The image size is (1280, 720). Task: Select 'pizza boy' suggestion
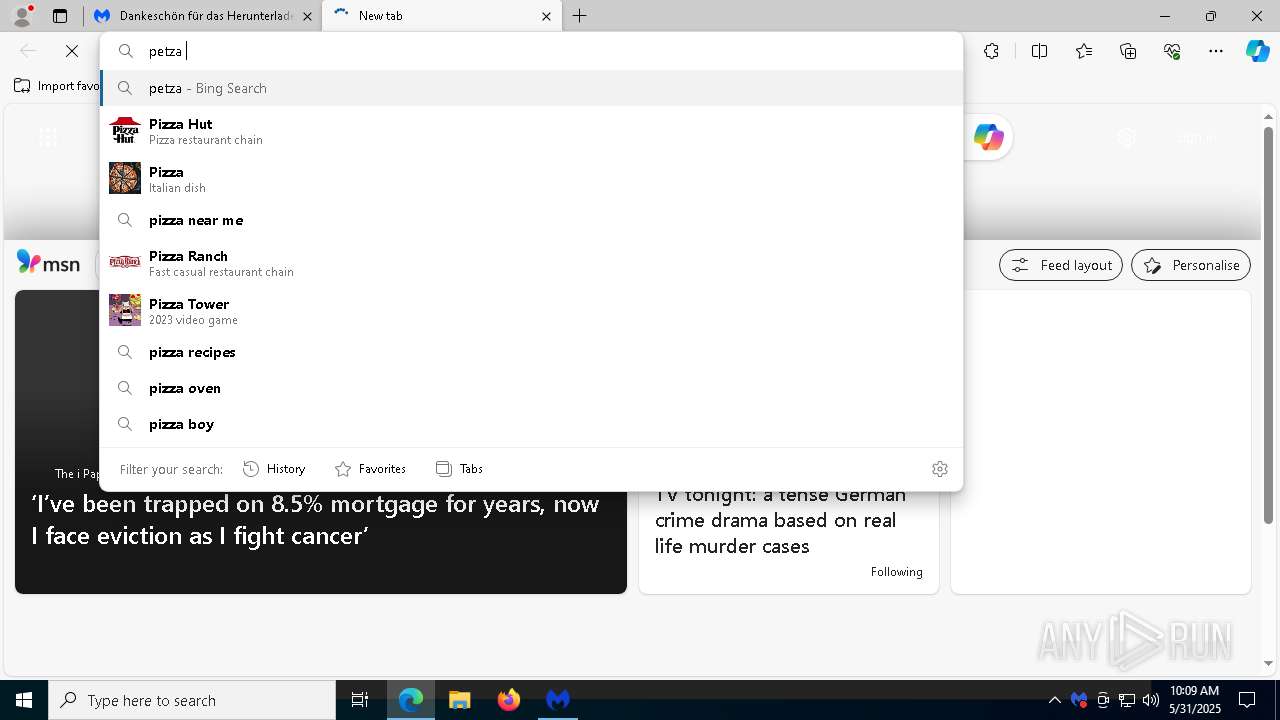point(531,424)
